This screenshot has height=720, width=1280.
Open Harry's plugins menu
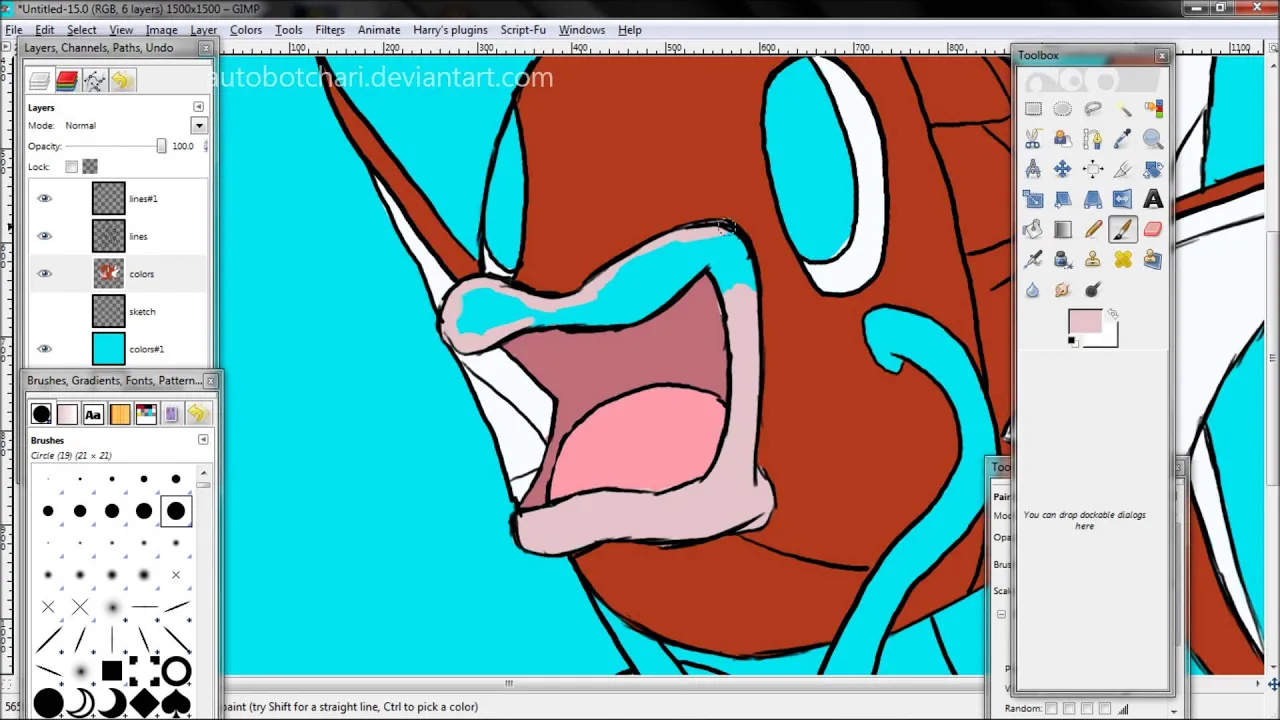click(x=450, y=30)
